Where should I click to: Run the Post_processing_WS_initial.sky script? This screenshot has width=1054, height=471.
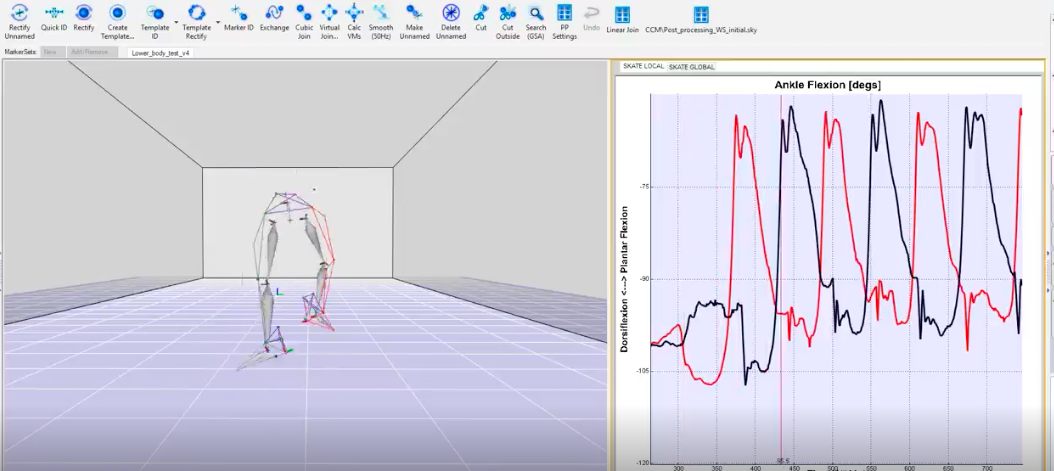point(701,19)
